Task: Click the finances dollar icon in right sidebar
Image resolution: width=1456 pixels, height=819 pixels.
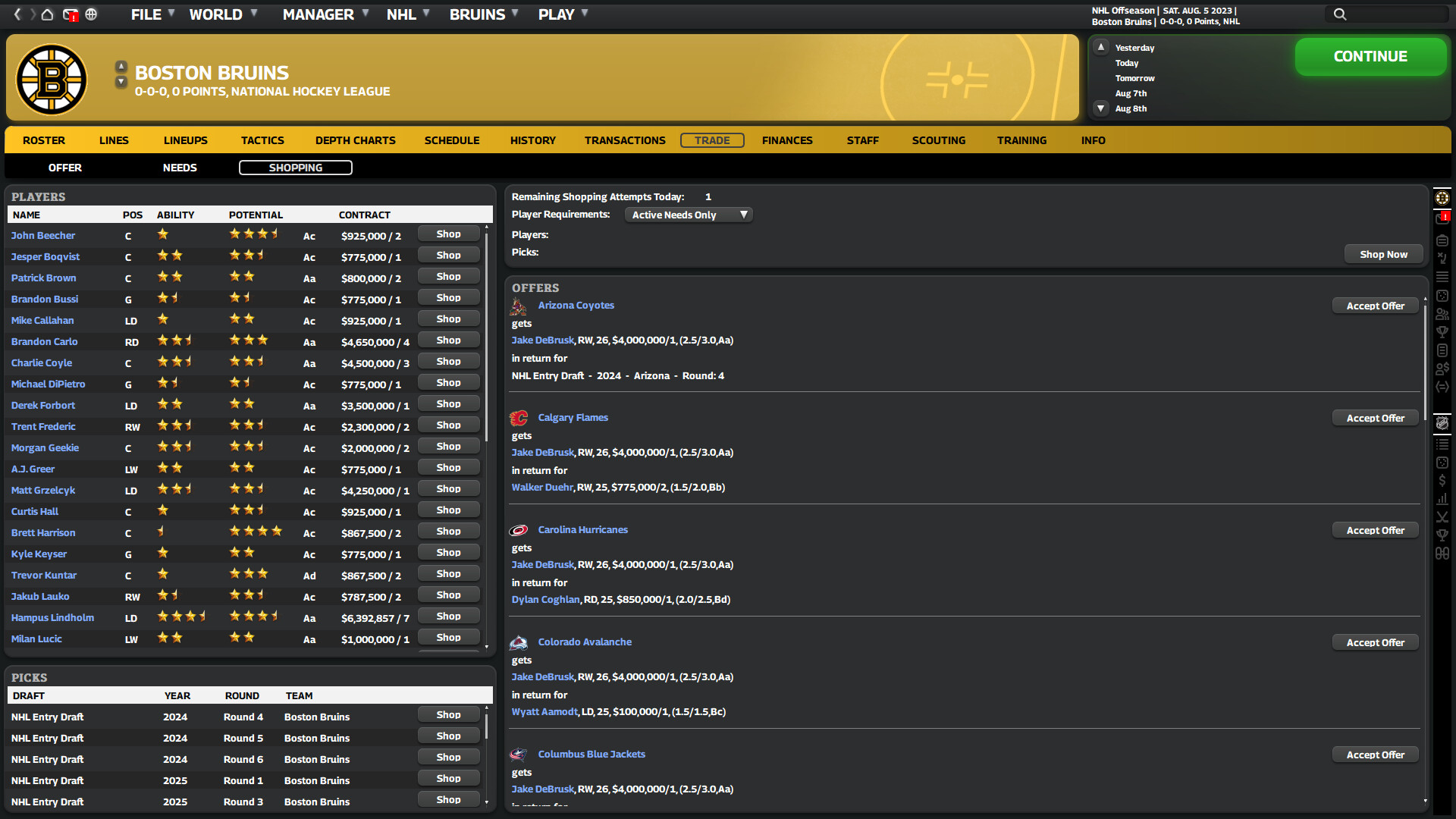Action: point(1444,480)
